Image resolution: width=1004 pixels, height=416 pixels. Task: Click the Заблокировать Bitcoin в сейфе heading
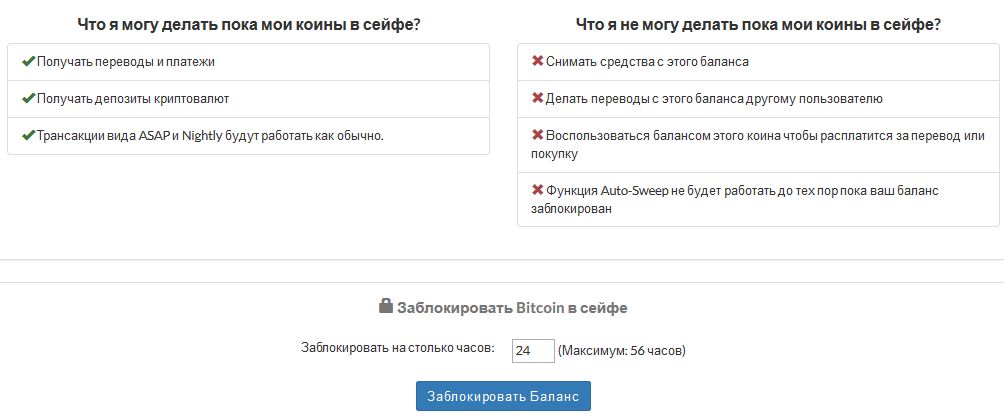pyautogui.click(x=512, y=308)
